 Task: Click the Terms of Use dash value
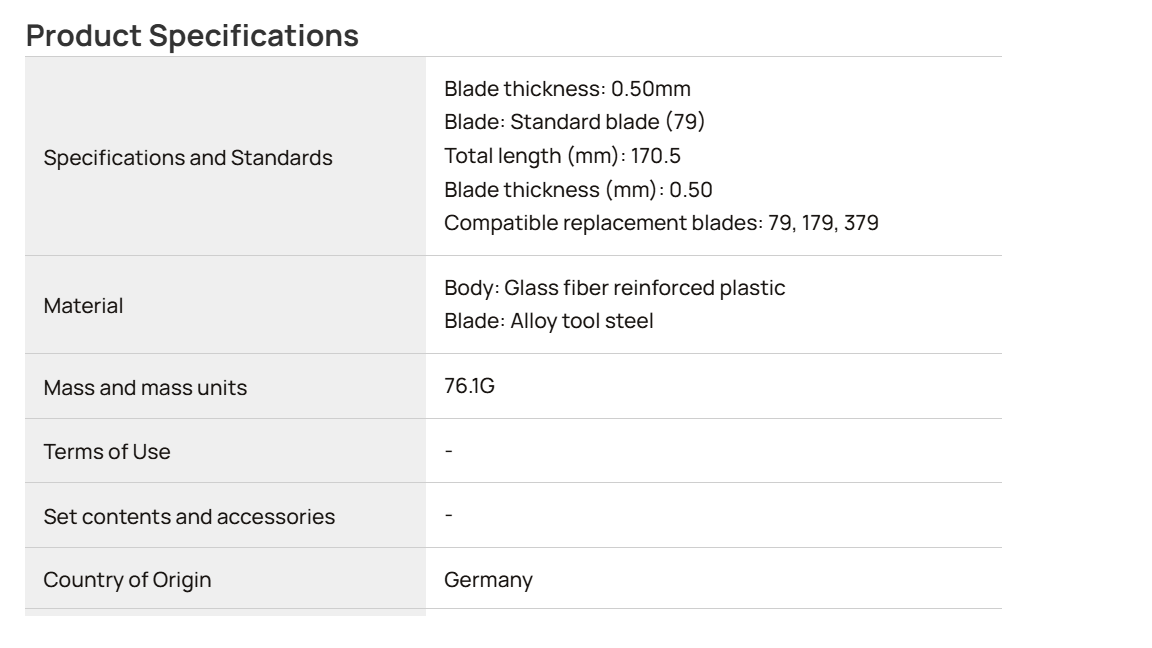coord(449,450)
